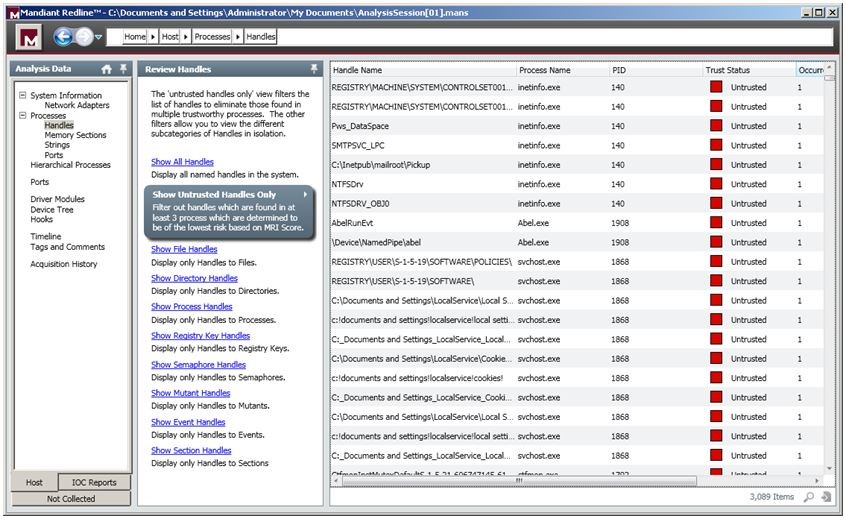
Task: Click the Show Registry Key Handles link
Action: click(200, 336)
